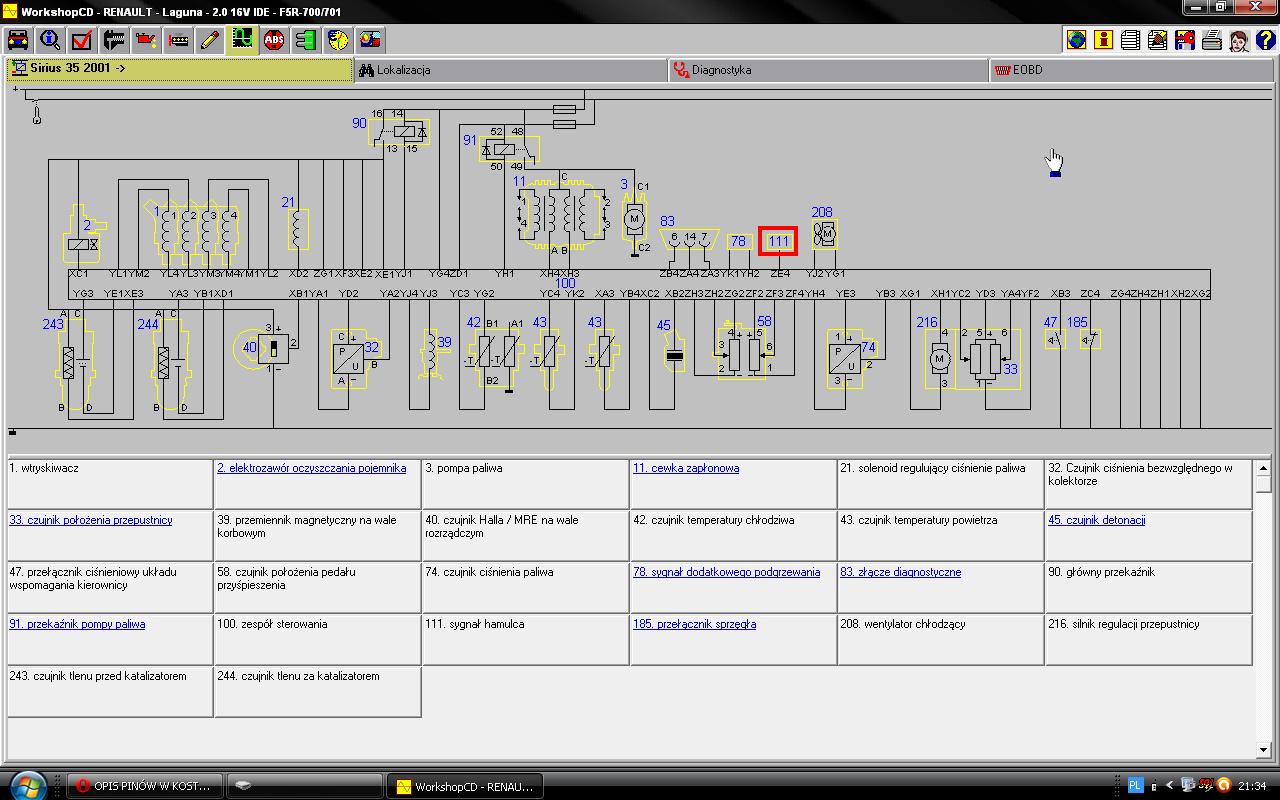Viewport: 1280px width, 800px height.
Task: Click the magnifier info search icon
Action: 50,40
